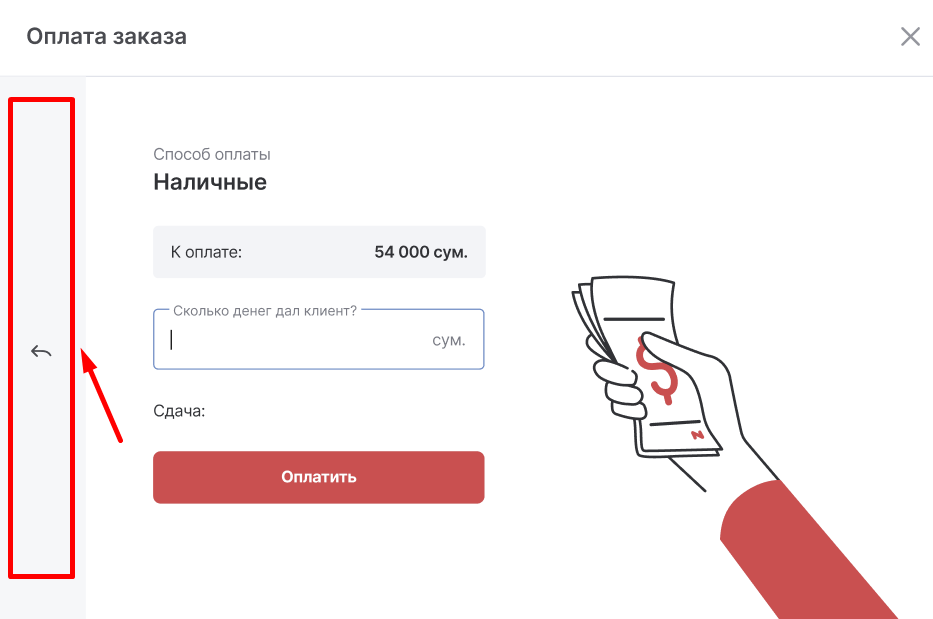Screen dimensions: 933x619
Task: Click the hand holding cash illustration
Action: [660, 380]
